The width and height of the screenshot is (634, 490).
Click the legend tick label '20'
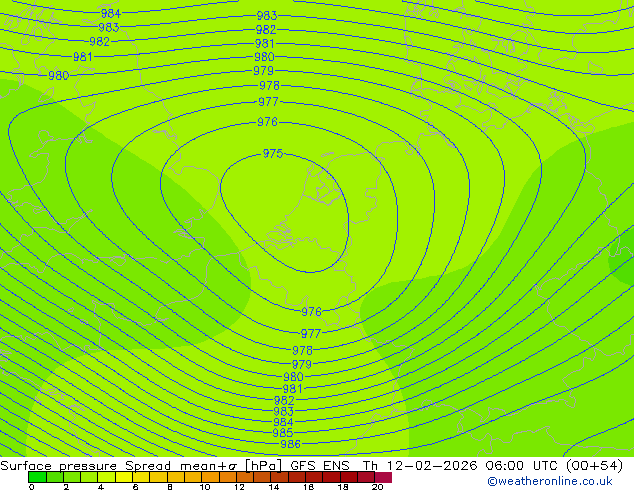pyautogui.click(x=377, y=487)
